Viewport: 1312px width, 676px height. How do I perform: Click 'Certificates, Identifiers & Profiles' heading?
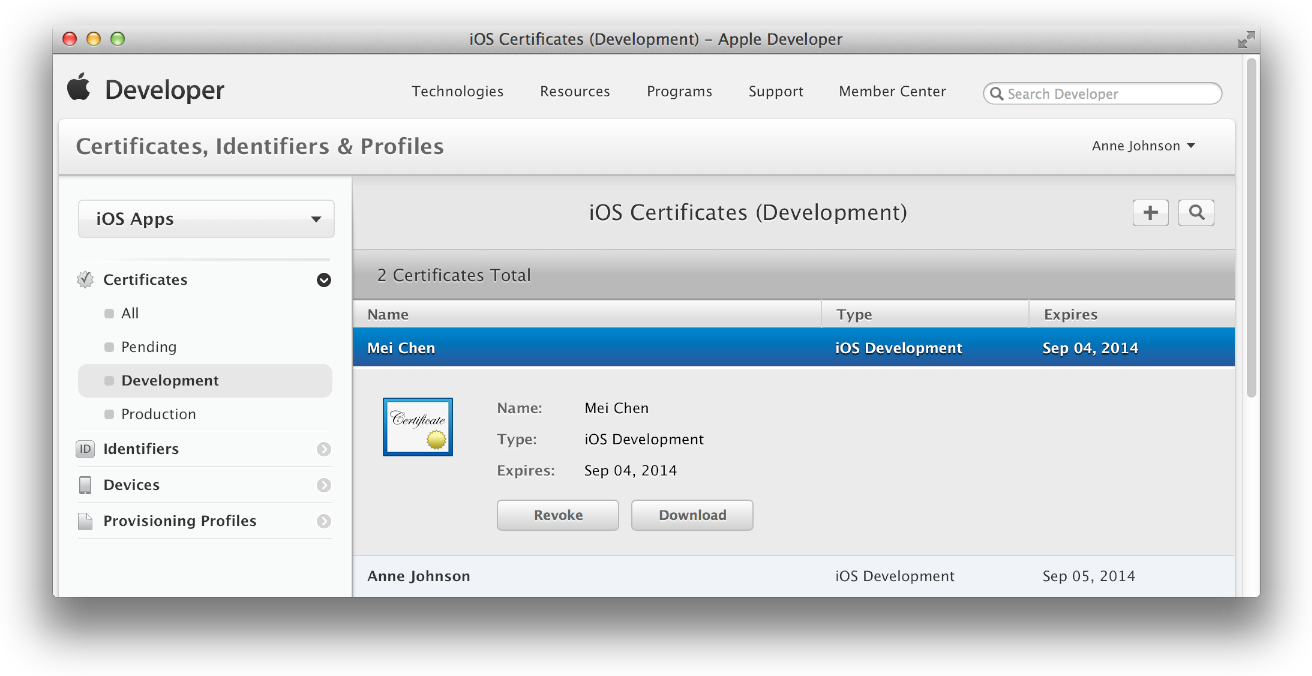tap(260, 146)
